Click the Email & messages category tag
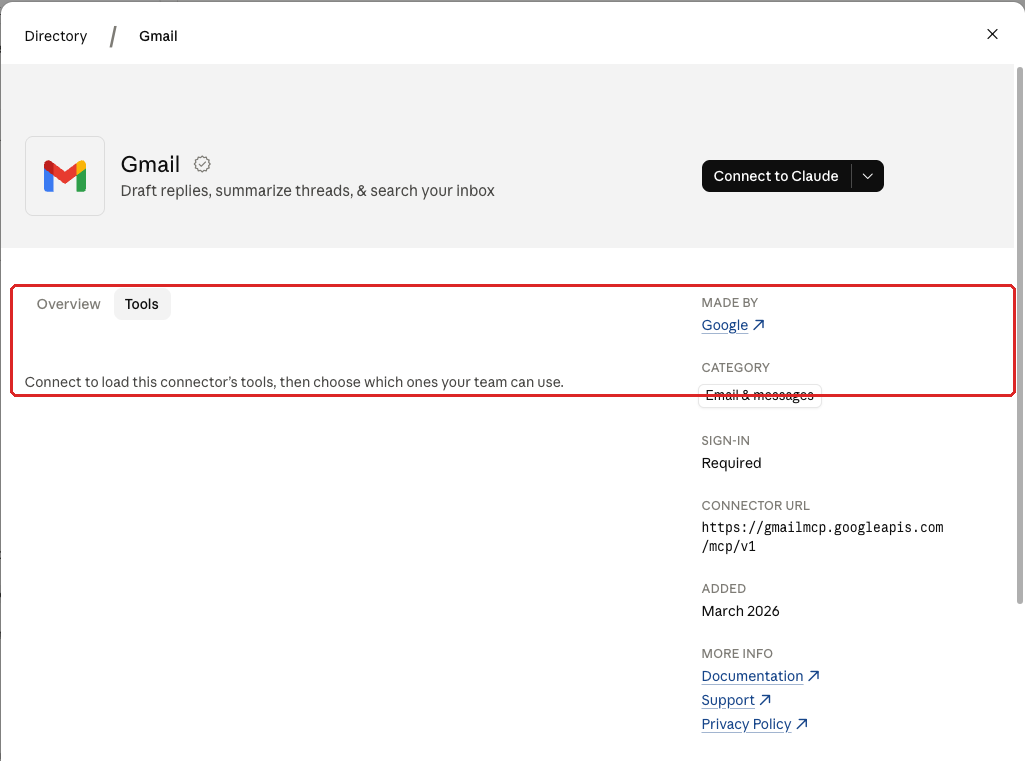This screenshot has height=761, width=1025. pyautogui.click(x=760, y=396)
